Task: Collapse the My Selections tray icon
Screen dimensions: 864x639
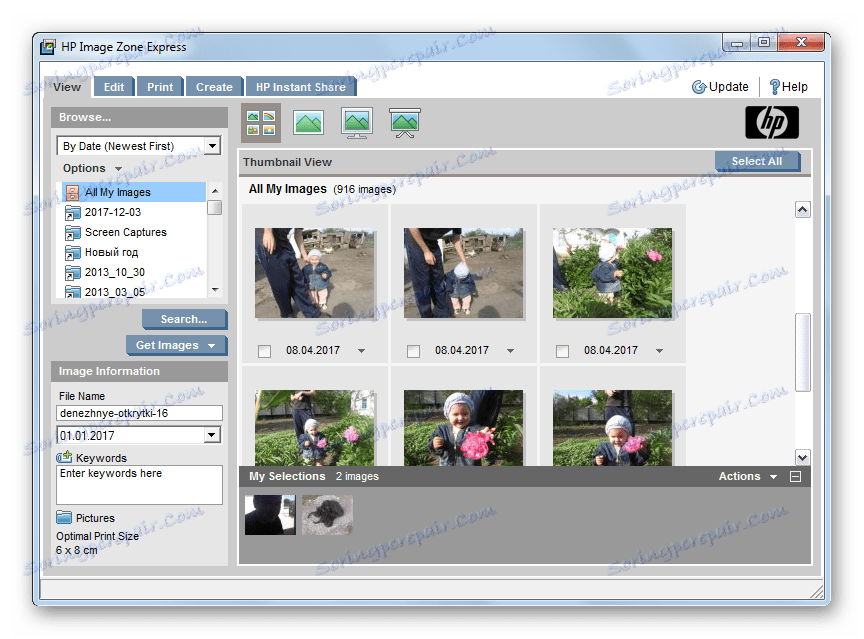Action: (x=795, y=476)
